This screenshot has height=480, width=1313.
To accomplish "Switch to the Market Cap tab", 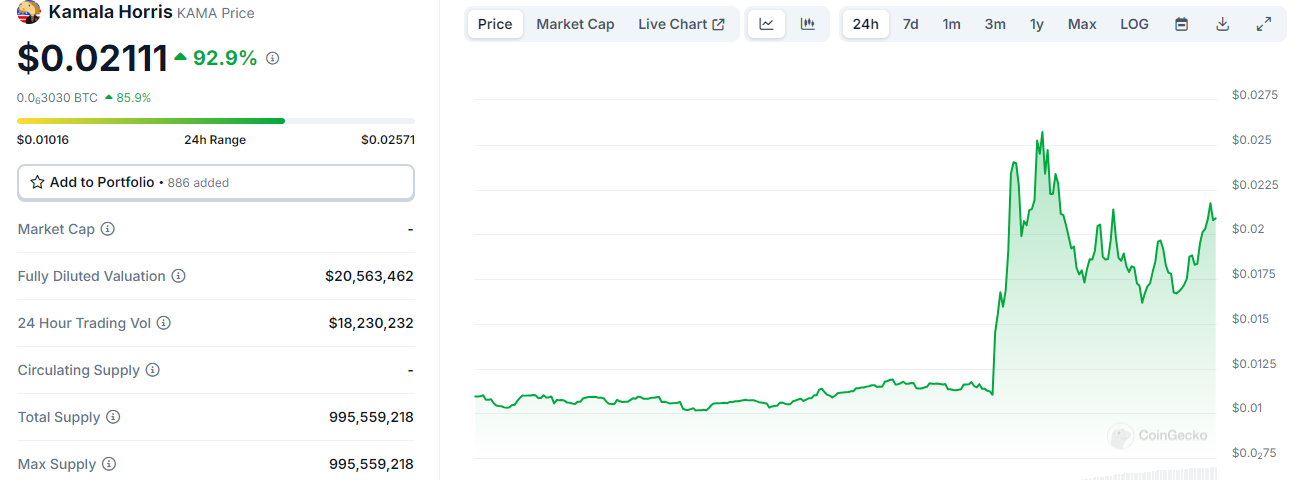I will tap(575, 24).
